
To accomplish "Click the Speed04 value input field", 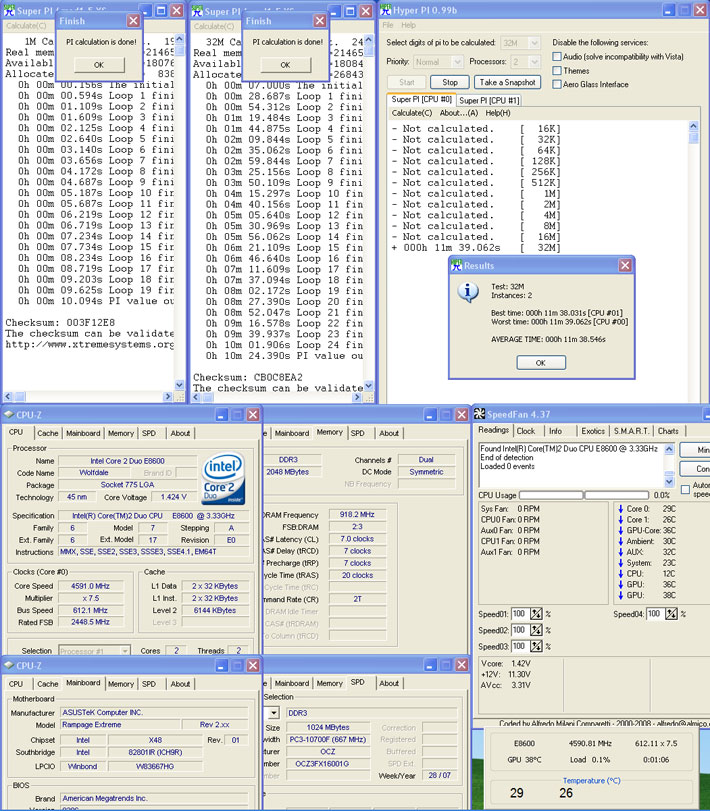I will tap(655, 614).
